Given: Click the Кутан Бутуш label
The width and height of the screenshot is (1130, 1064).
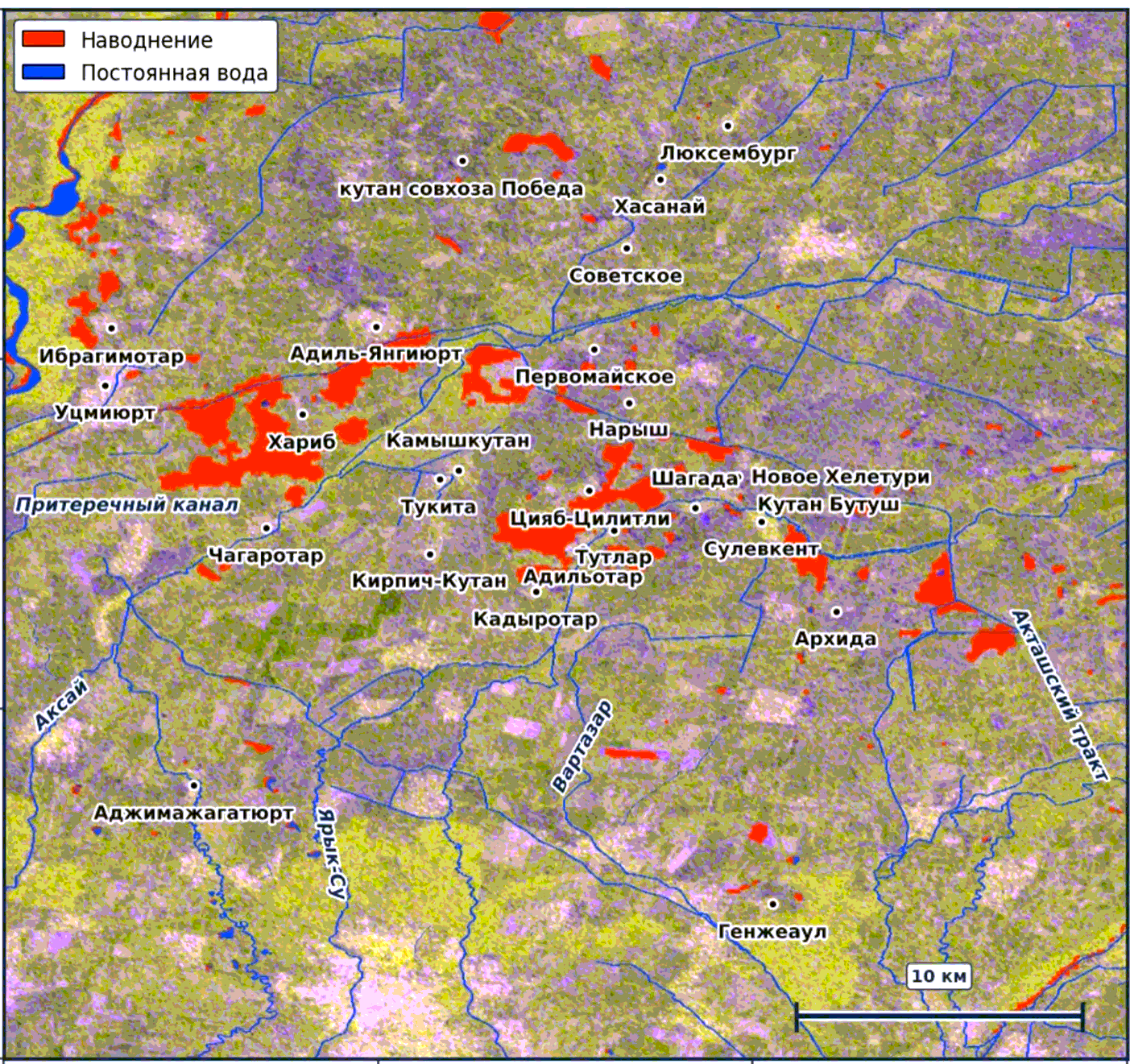Looking at the screenshot, I should pyautogui.click(x=829, y=503).
